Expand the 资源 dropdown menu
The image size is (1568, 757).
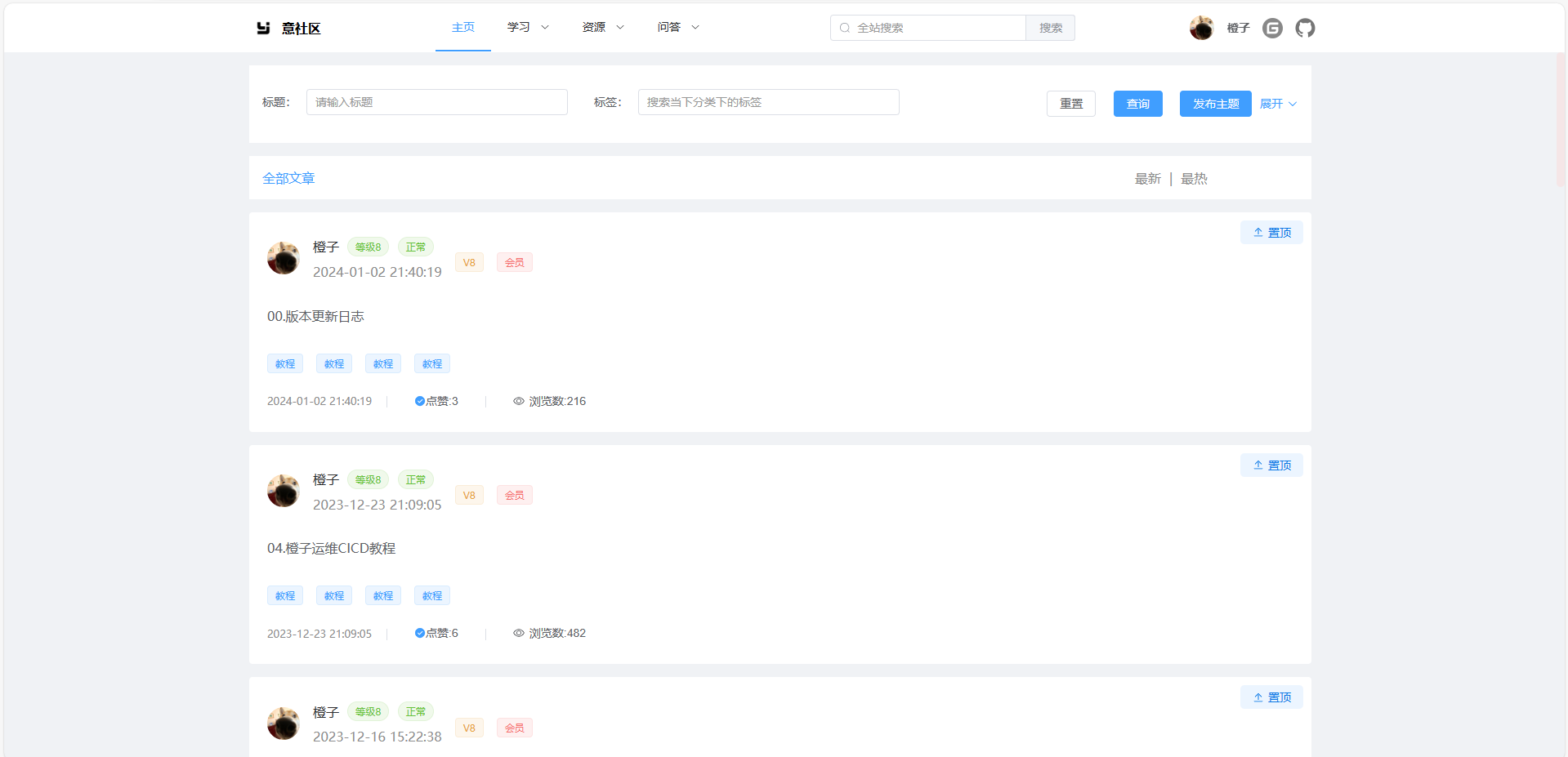[603, 28]
